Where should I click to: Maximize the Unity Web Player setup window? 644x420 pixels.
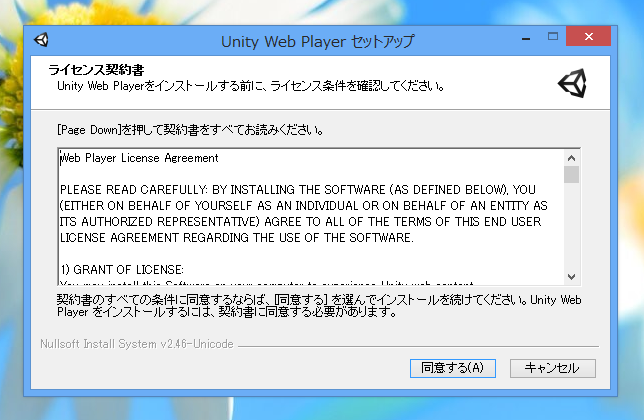pos(553,37)
